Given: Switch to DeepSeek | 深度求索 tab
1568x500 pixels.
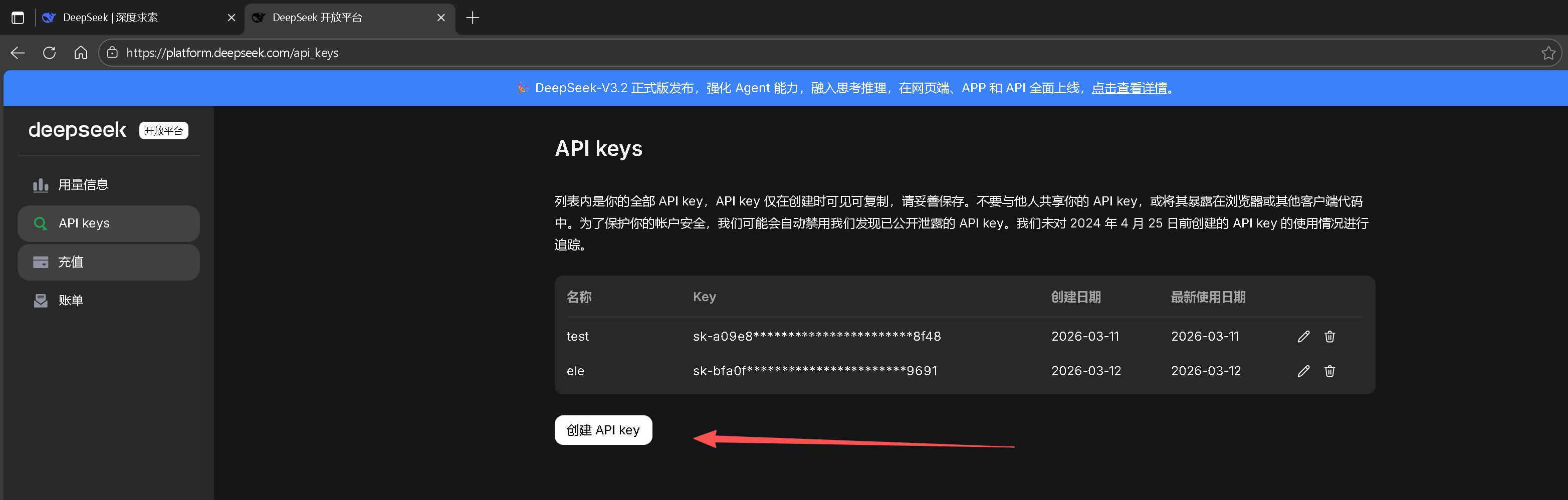Looking at the screenshot, I should click(x=139, y=18).
